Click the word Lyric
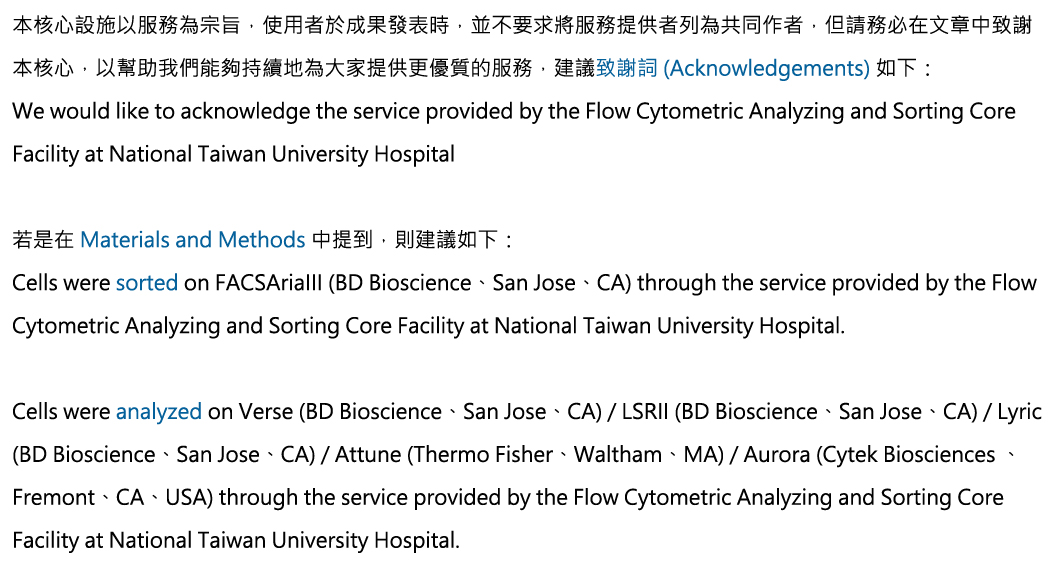The height and width of the screenshot is (575, 1063). pos(1019,412)
